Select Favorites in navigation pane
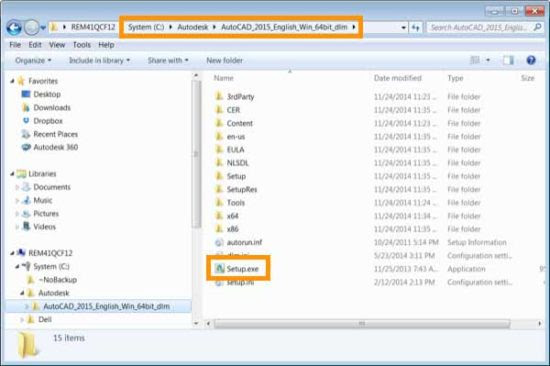The width and height of the screenshot is (550, 366). 43,81
